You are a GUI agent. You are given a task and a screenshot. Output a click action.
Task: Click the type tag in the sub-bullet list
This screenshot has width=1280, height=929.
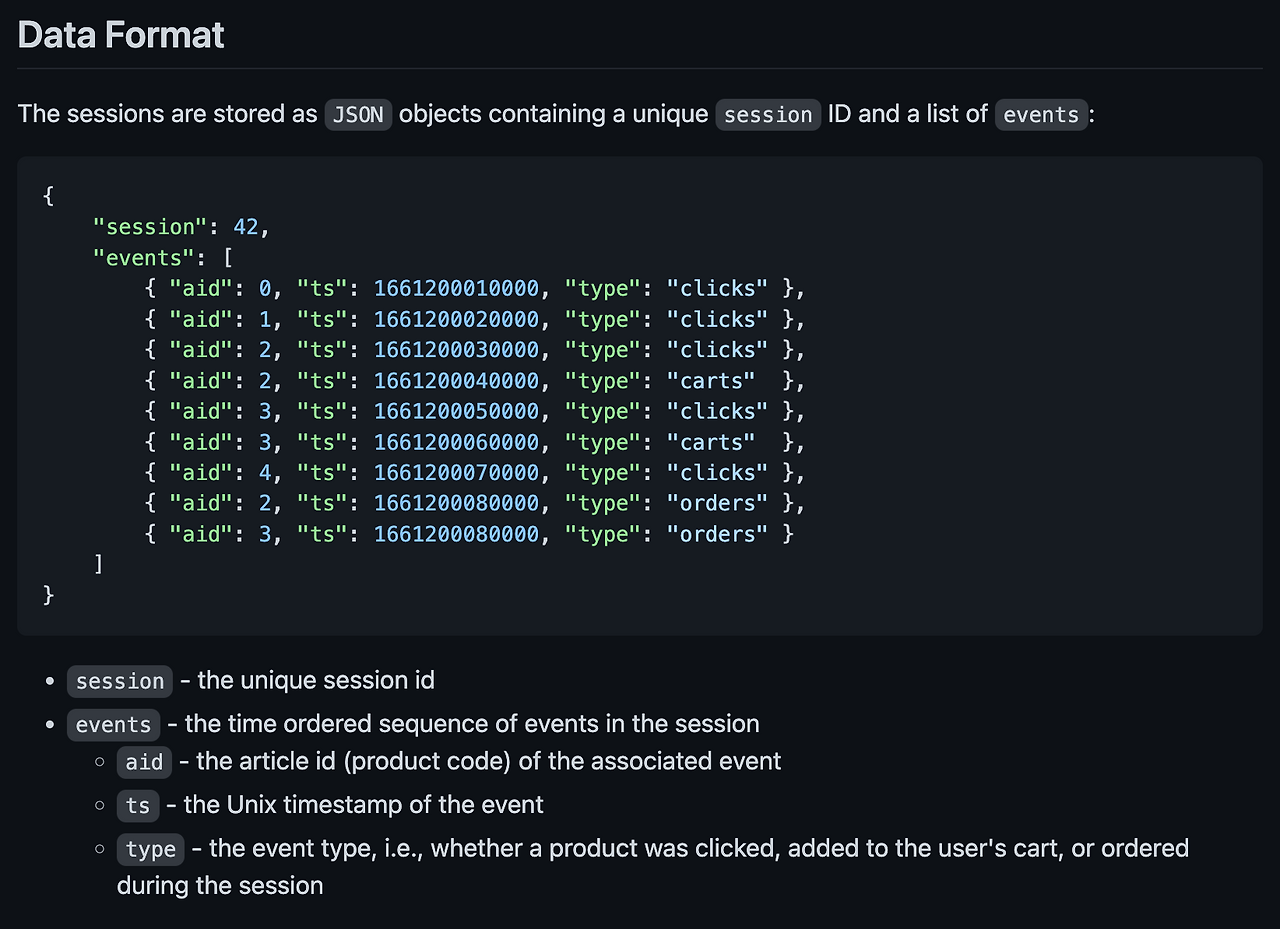pos(151,850)
